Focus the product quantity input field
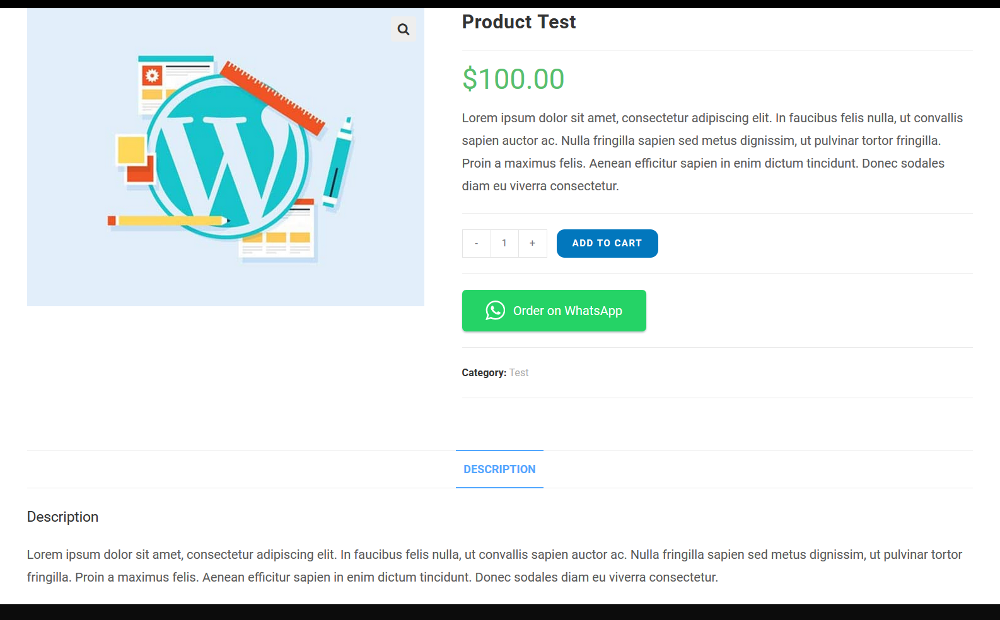1000x620 pixels. coord(504,244)
